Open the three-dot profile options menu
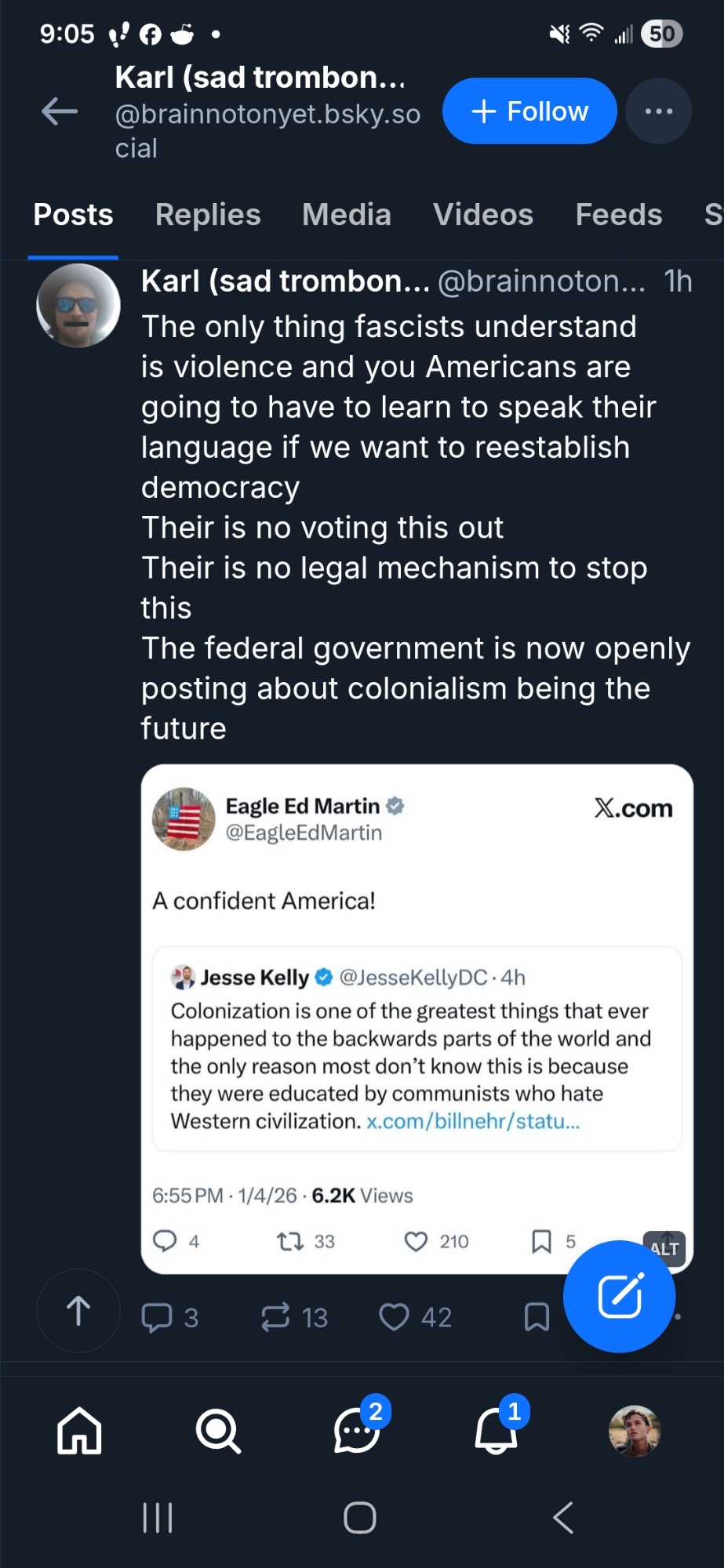The height and width of the screenshot is (1568, 724). pyautogui.click(x=658, y=111)
